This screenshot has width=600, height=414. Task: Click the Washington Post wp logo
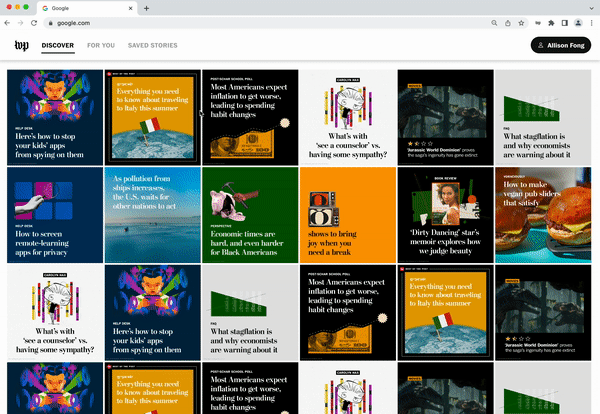21,45
